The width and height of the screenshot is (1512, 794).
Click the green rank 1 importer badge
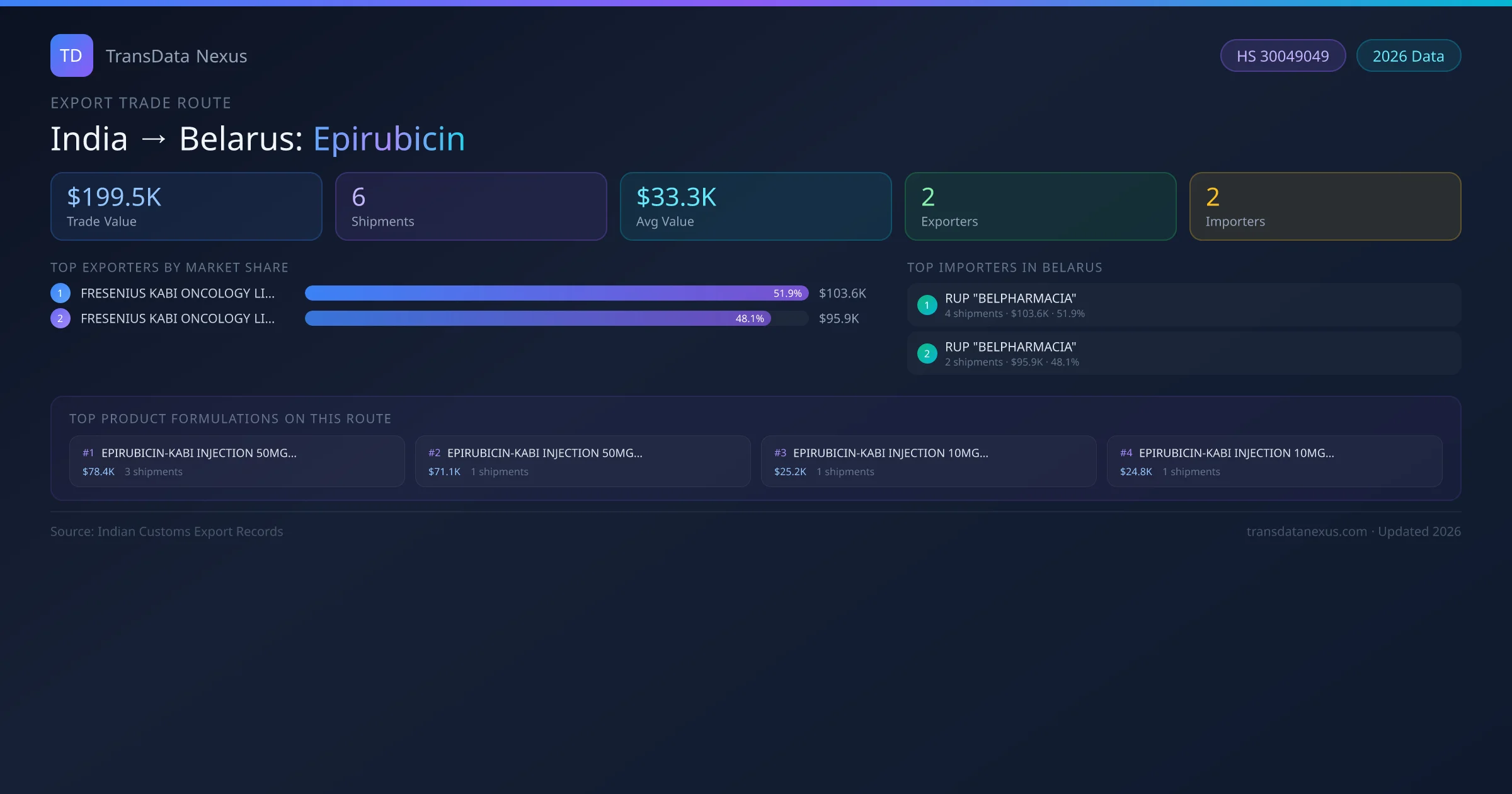click(927, 305)
